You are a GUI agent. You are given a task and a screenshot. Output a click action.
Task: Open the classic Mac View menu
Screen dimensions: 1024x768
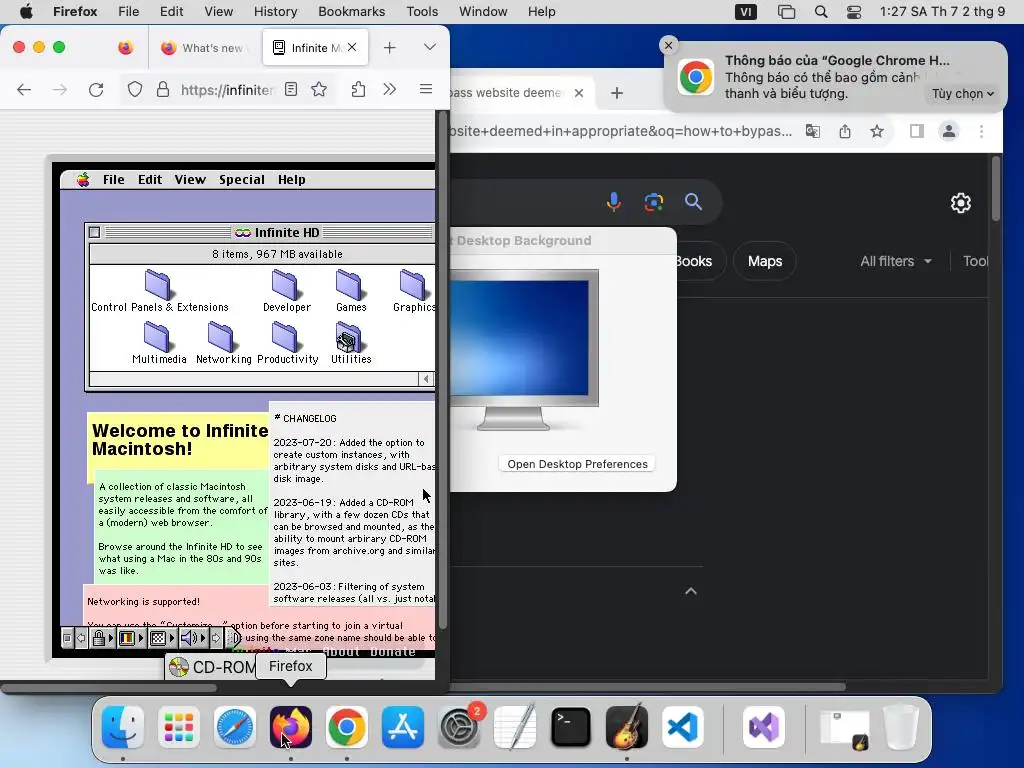(x=190, y=180)
